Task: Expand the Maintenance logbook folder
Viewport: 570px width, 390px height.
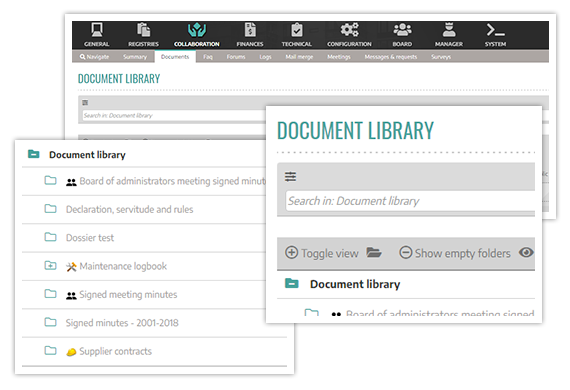Action: pos(51,265)
